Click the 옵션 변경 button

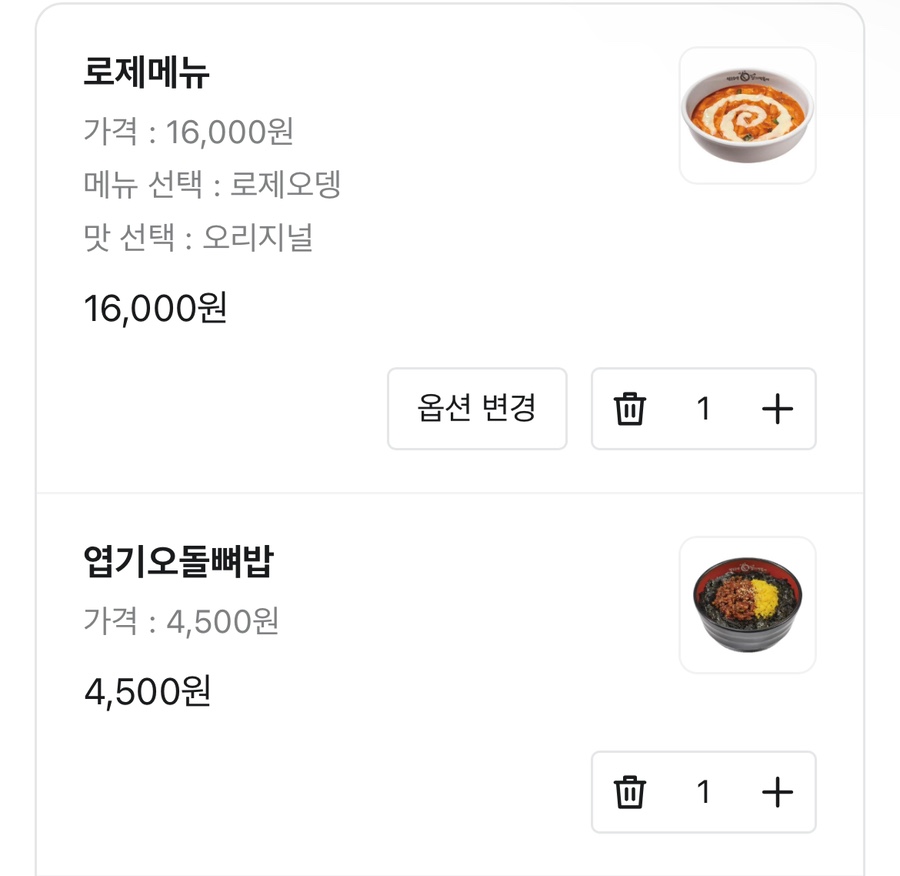click(477, 409)
